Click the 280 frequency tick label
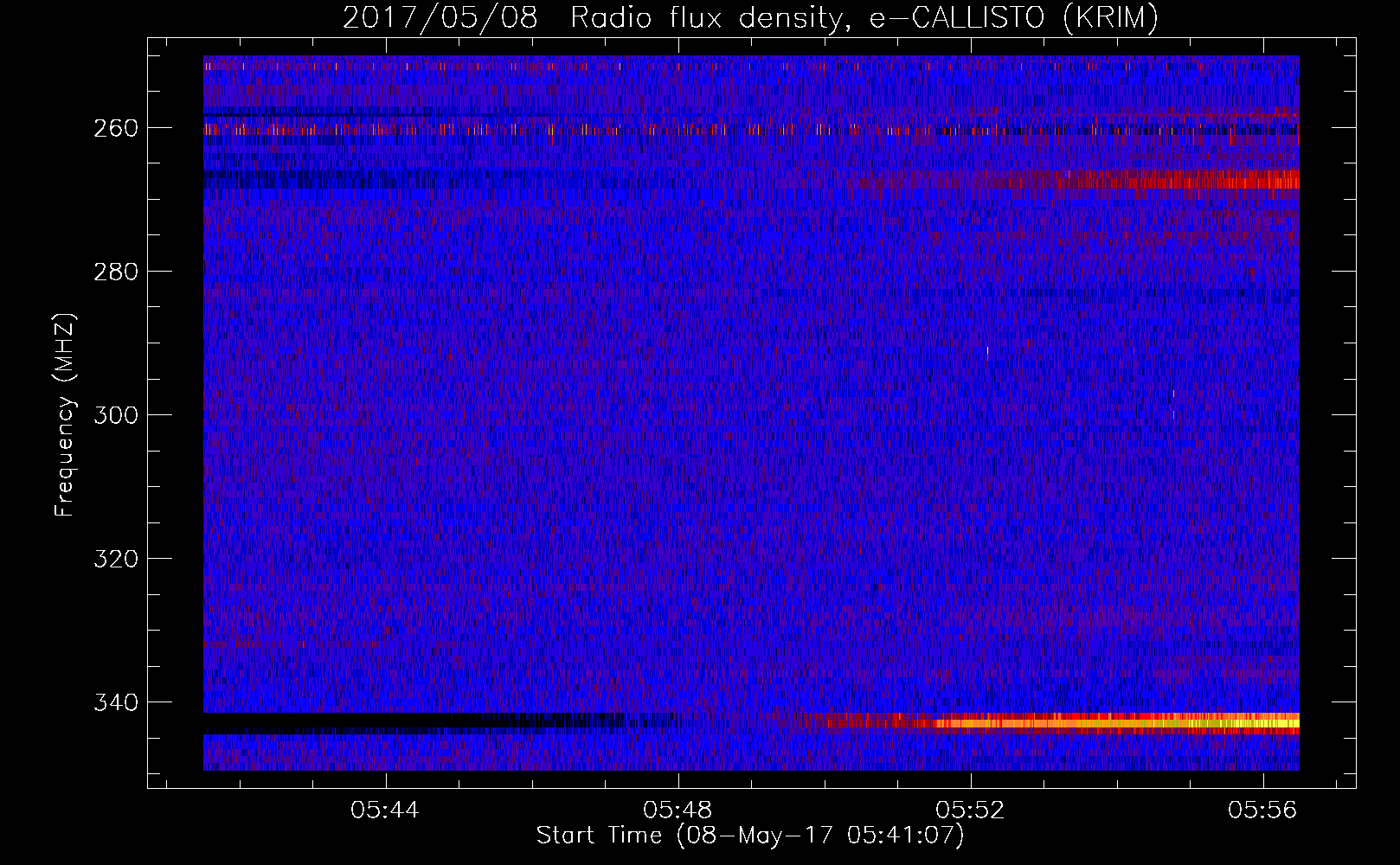This screenshot has width=1400, height=865. [x=115, y=272]
